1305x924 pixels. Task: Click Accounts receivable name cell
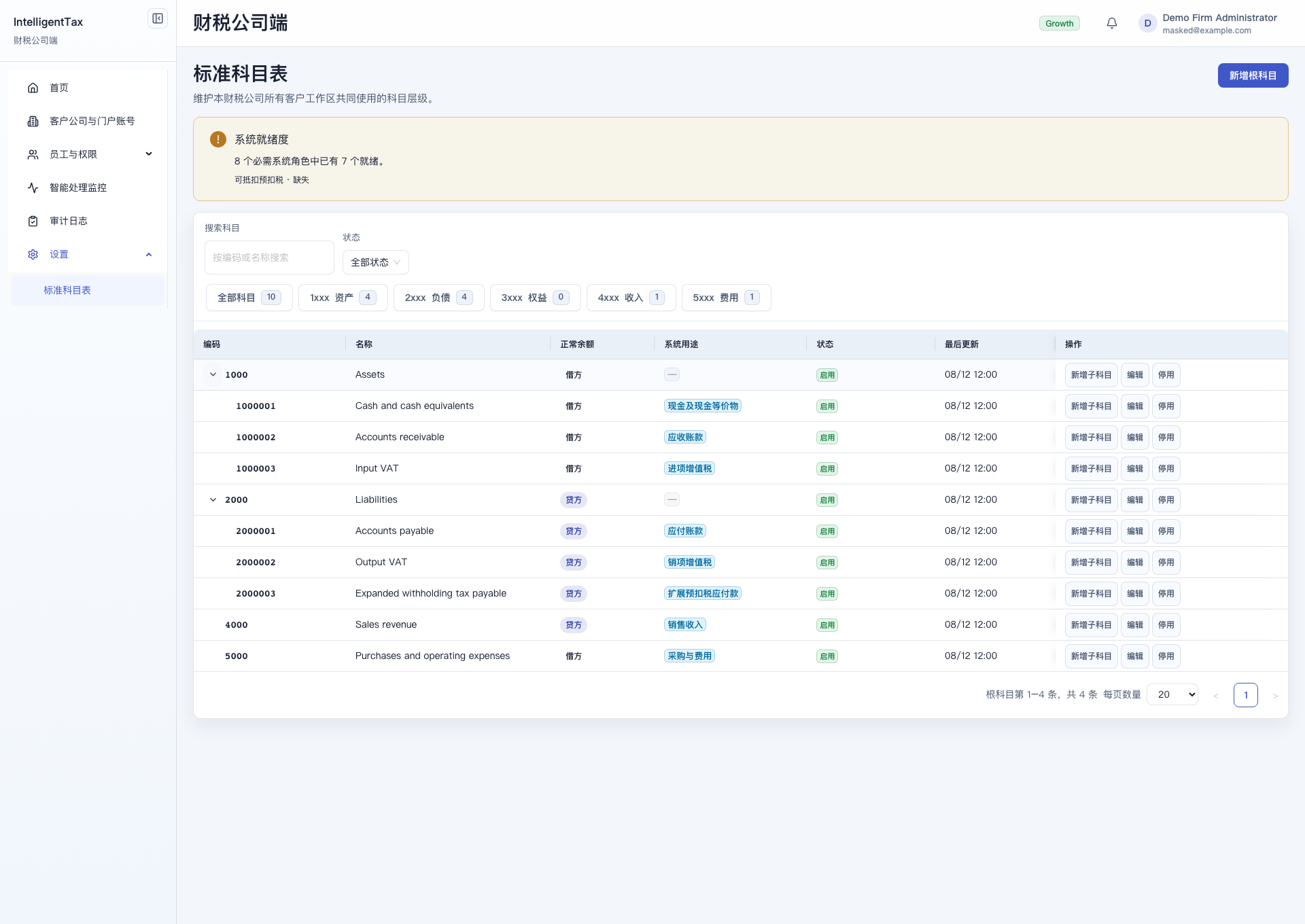pyautogui.click(x=399, y=437)
